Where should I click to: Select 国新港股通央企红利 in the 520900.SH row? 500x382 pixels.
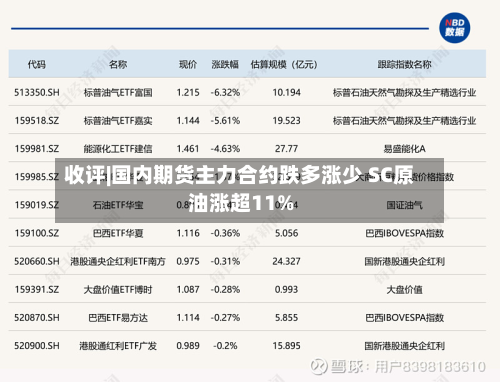(x=404, y=346)
